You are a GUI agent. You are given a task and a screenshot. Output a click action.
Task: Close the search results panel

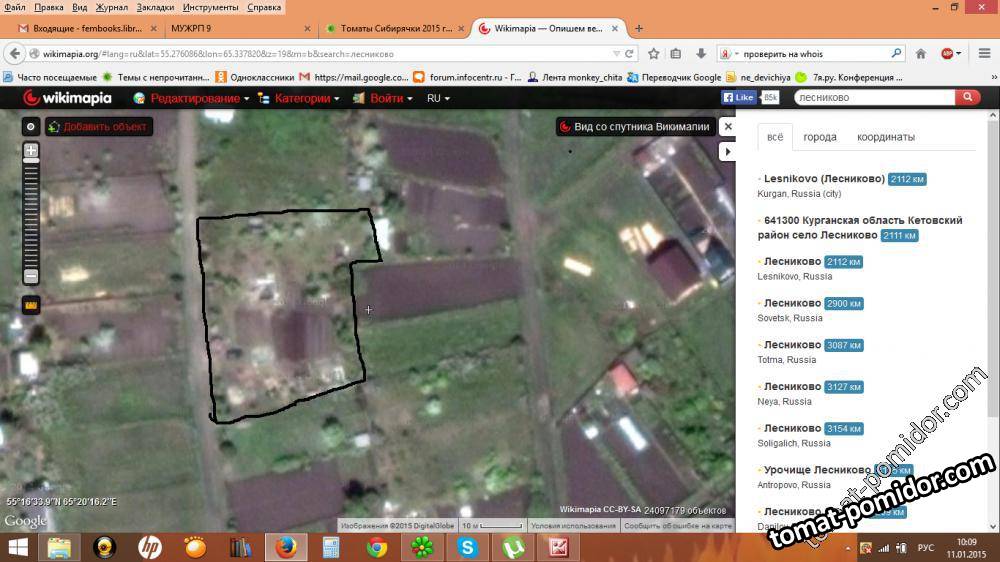728,127
